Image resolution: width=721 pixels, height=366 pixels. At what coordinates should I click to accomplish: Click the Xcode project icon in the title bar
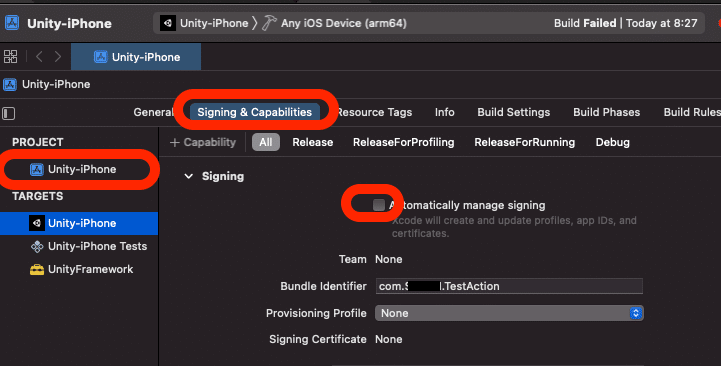12,23
